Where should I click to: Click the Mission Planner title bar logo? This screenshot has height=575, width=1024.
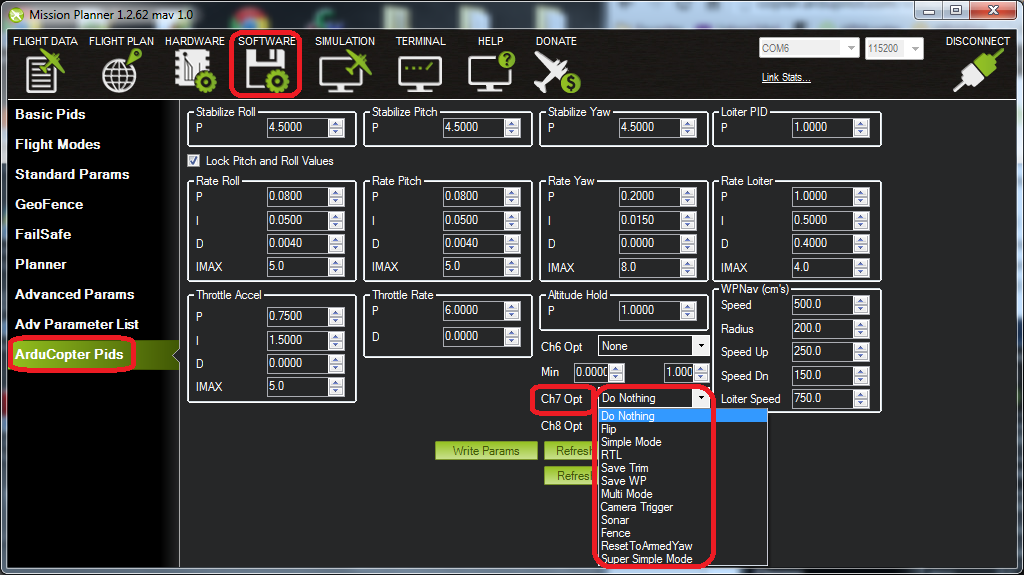pos(16,14)
